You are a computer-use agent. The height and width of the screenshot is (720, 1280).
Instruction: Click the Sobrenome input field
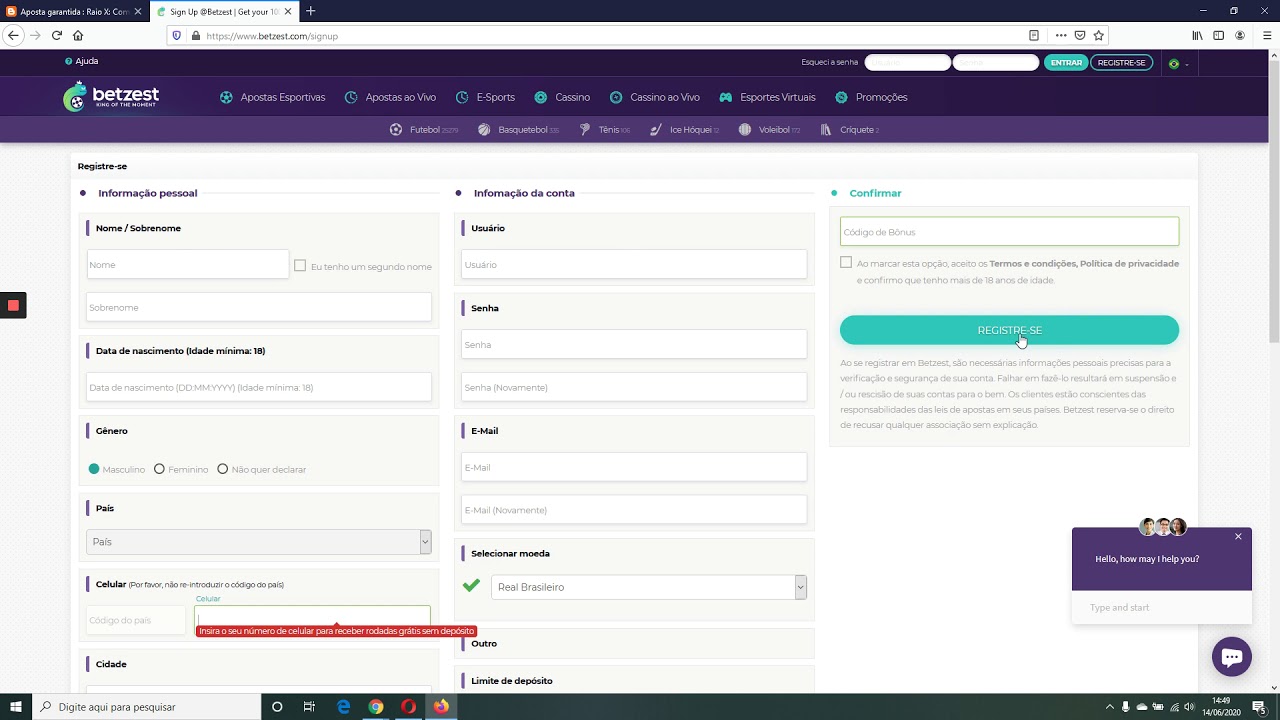tap(258, 307)
